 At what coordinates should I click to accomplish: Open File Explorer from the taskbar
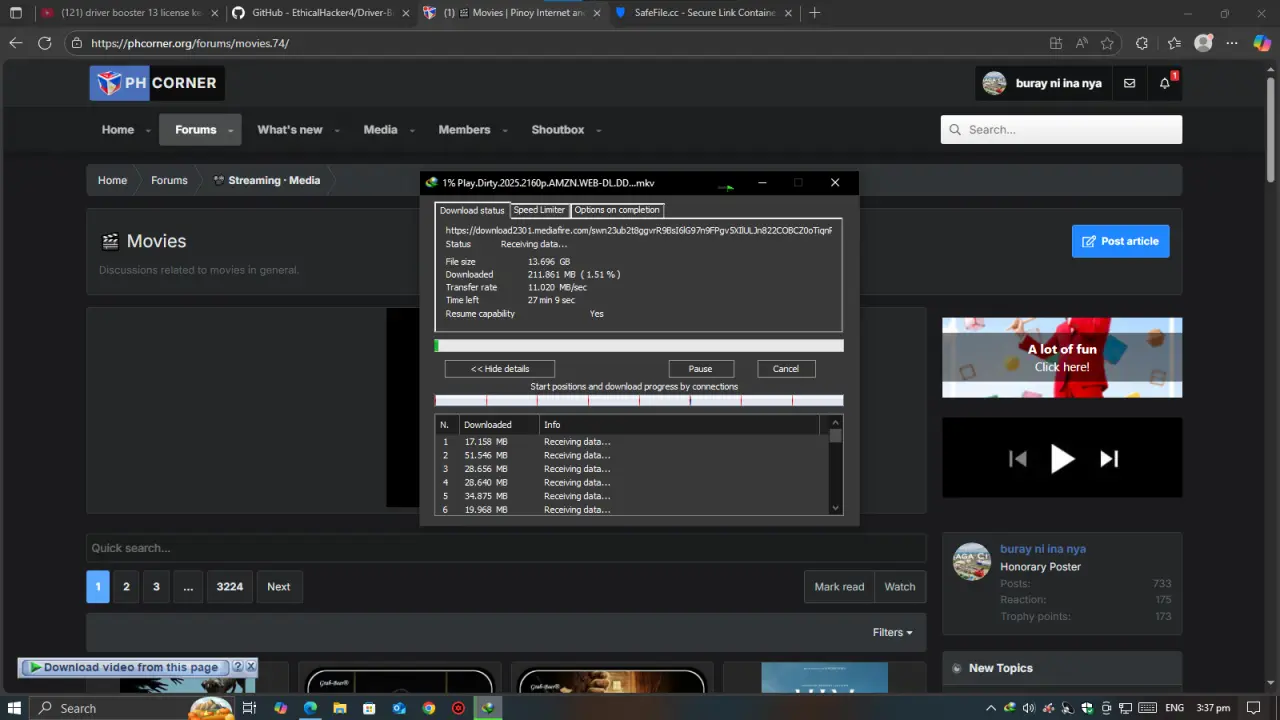[x=340, y=708]
